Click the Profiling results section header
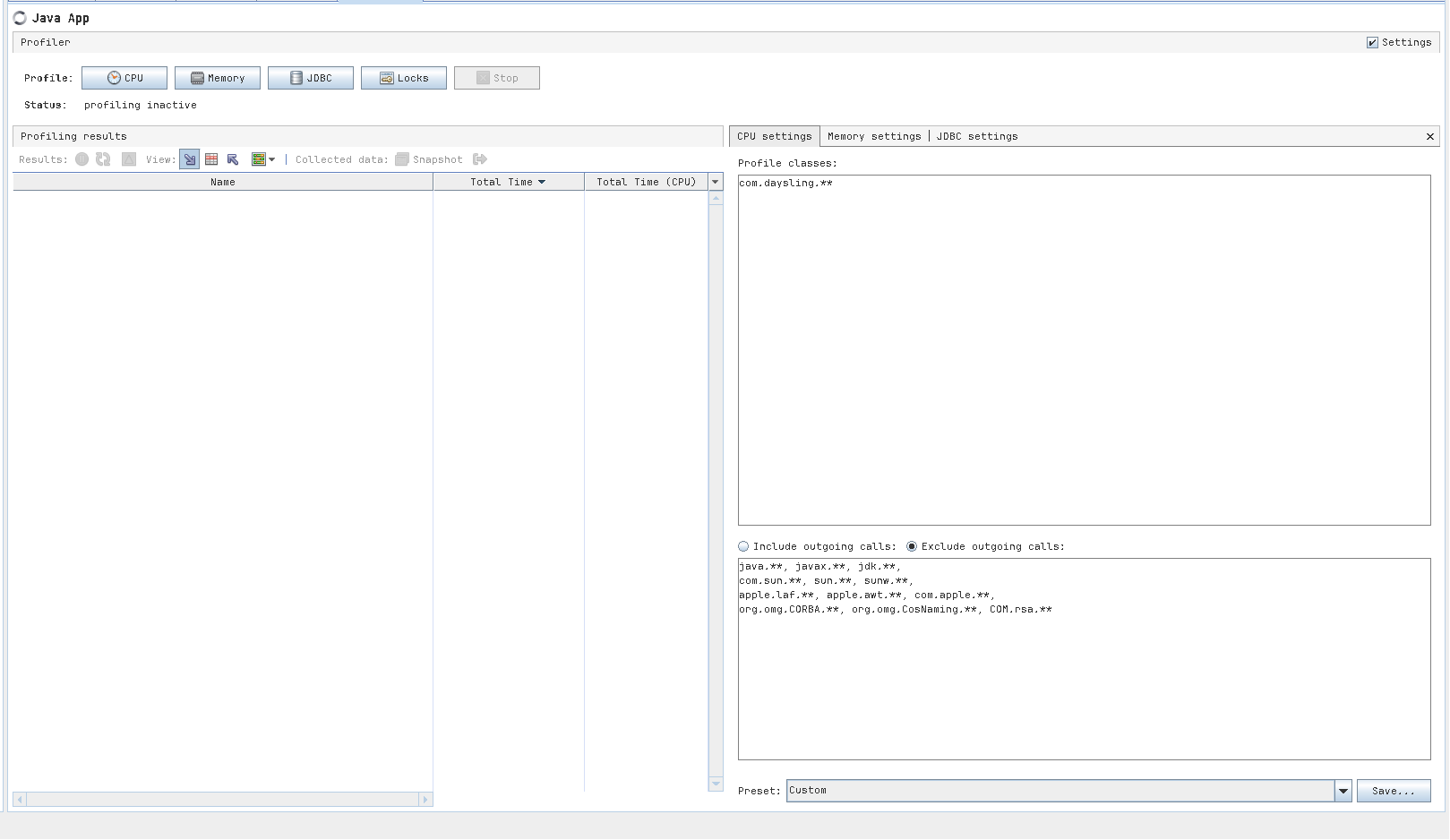 [368, 136]
